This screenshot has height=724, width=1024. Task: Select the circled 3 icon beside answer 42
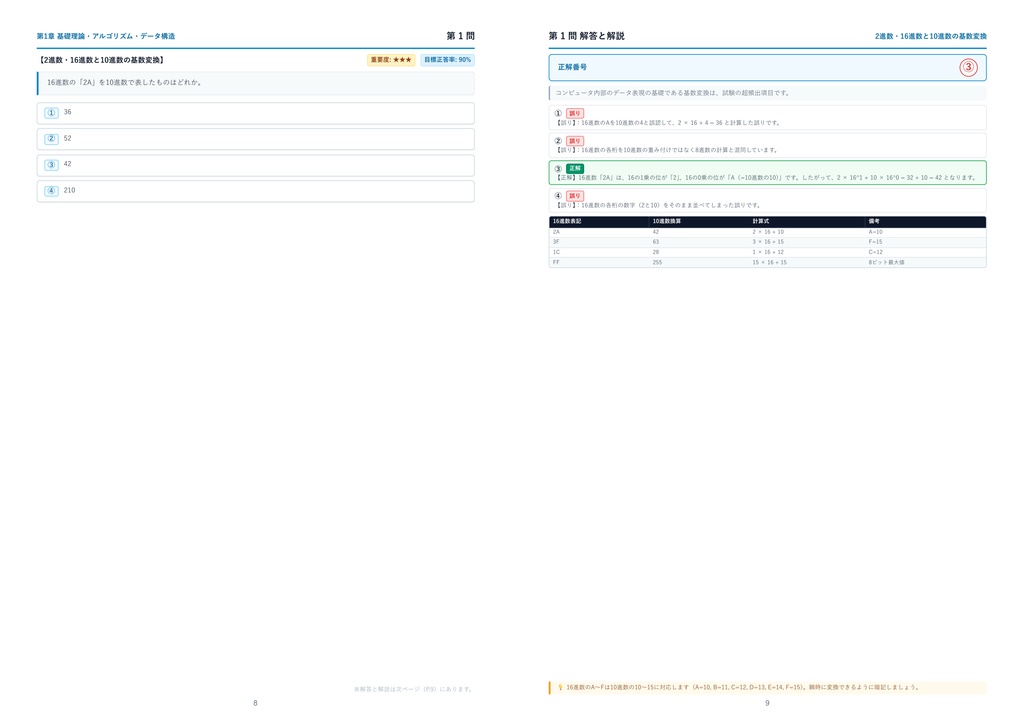point(52,165)
